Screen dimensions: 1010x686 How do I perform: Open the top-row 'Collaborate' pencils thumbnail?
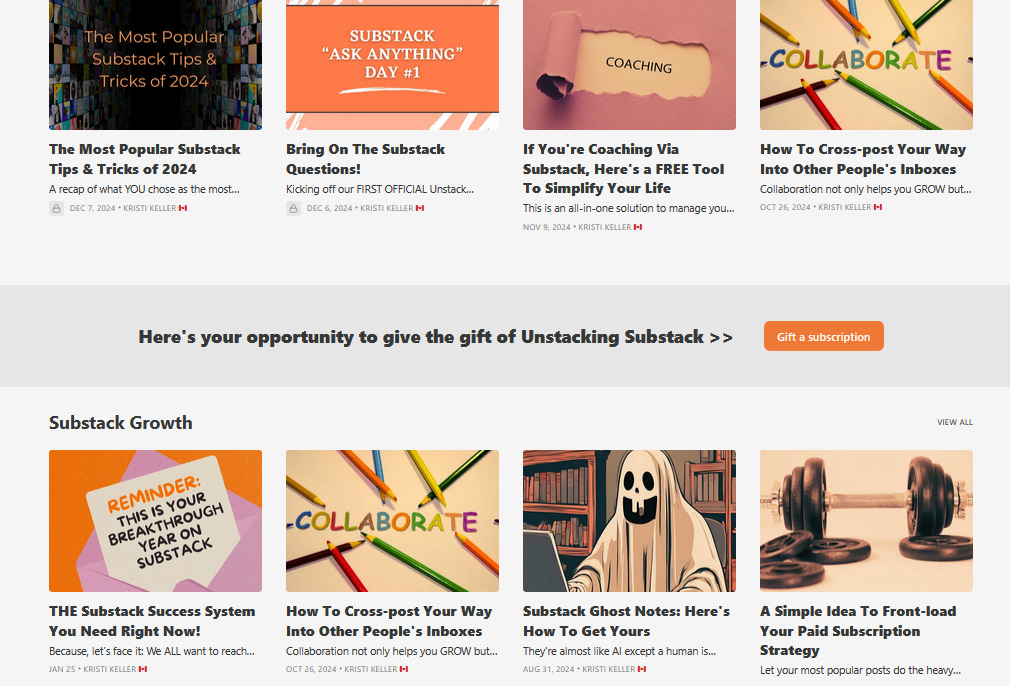866,64
